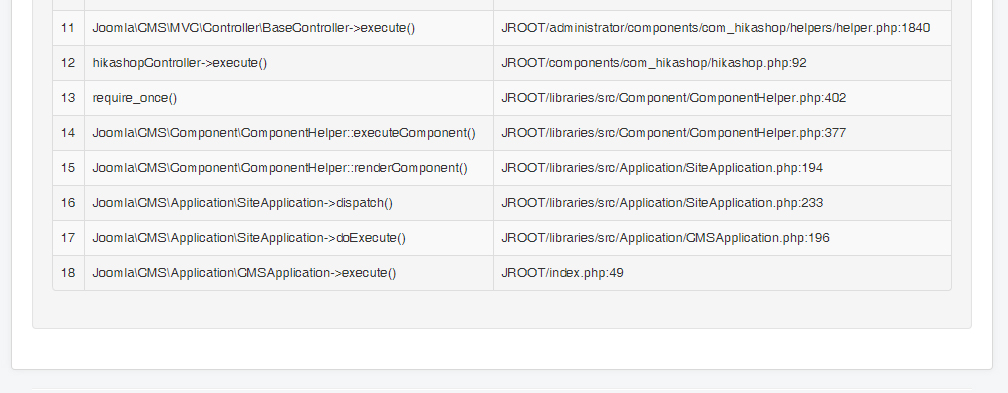Select row number 11 cell

click(x=68, y=28)
